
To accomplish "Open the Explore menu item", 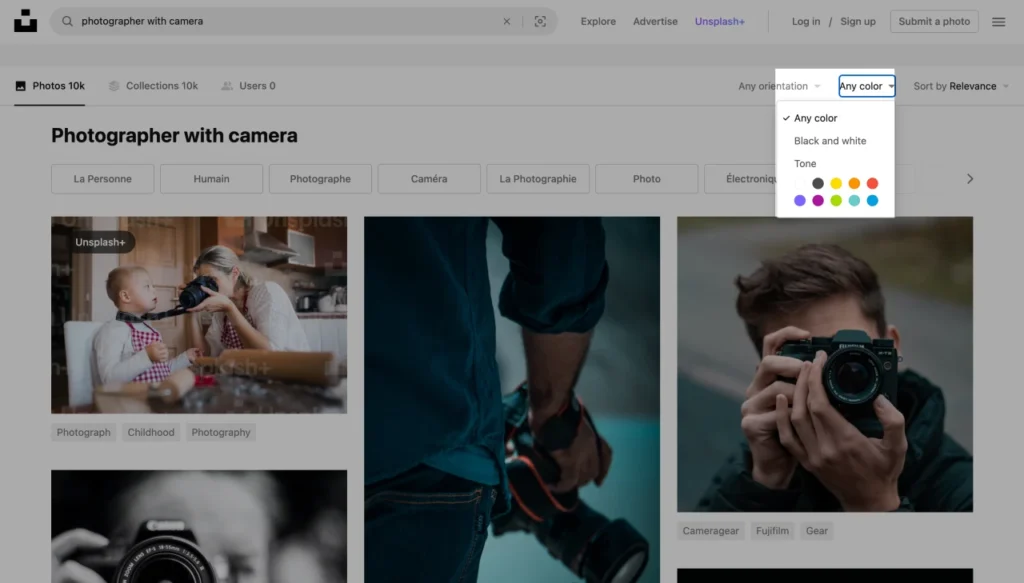I will (597, 20).
